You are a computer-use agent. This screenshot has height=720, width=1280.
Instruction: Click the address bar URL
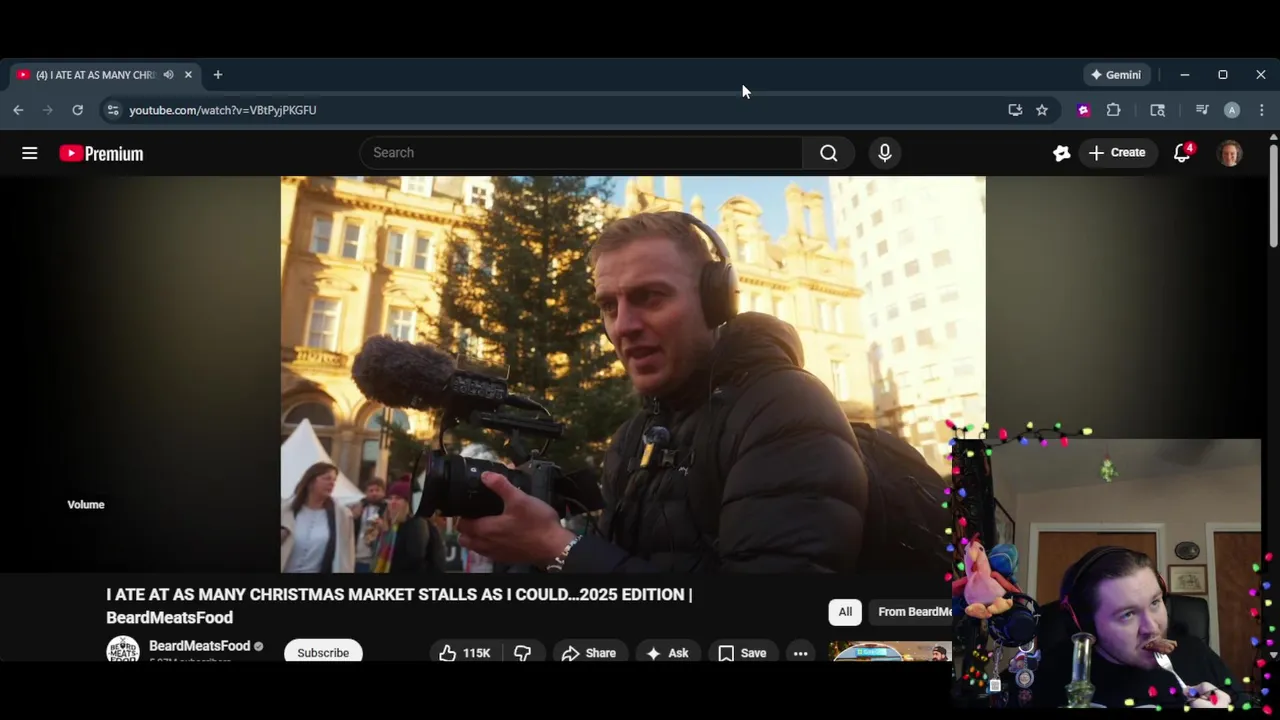(x=222, y=110)
